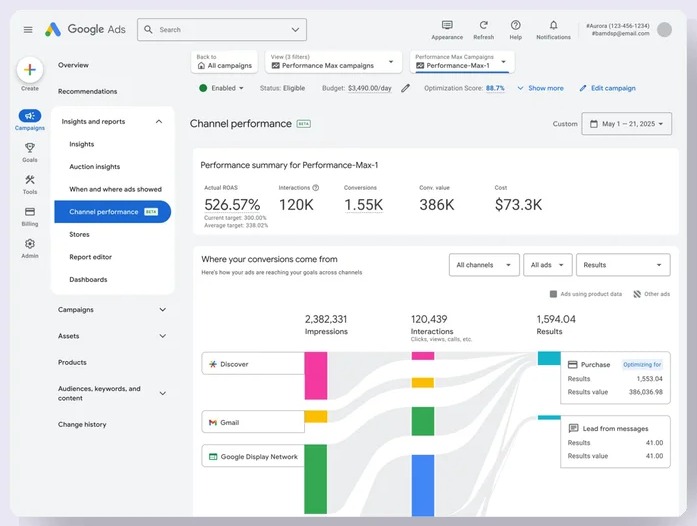The height and width of the screenshot is (526, 697).
Task: Open the Appearance settings icon
Action: click(447, 25)
